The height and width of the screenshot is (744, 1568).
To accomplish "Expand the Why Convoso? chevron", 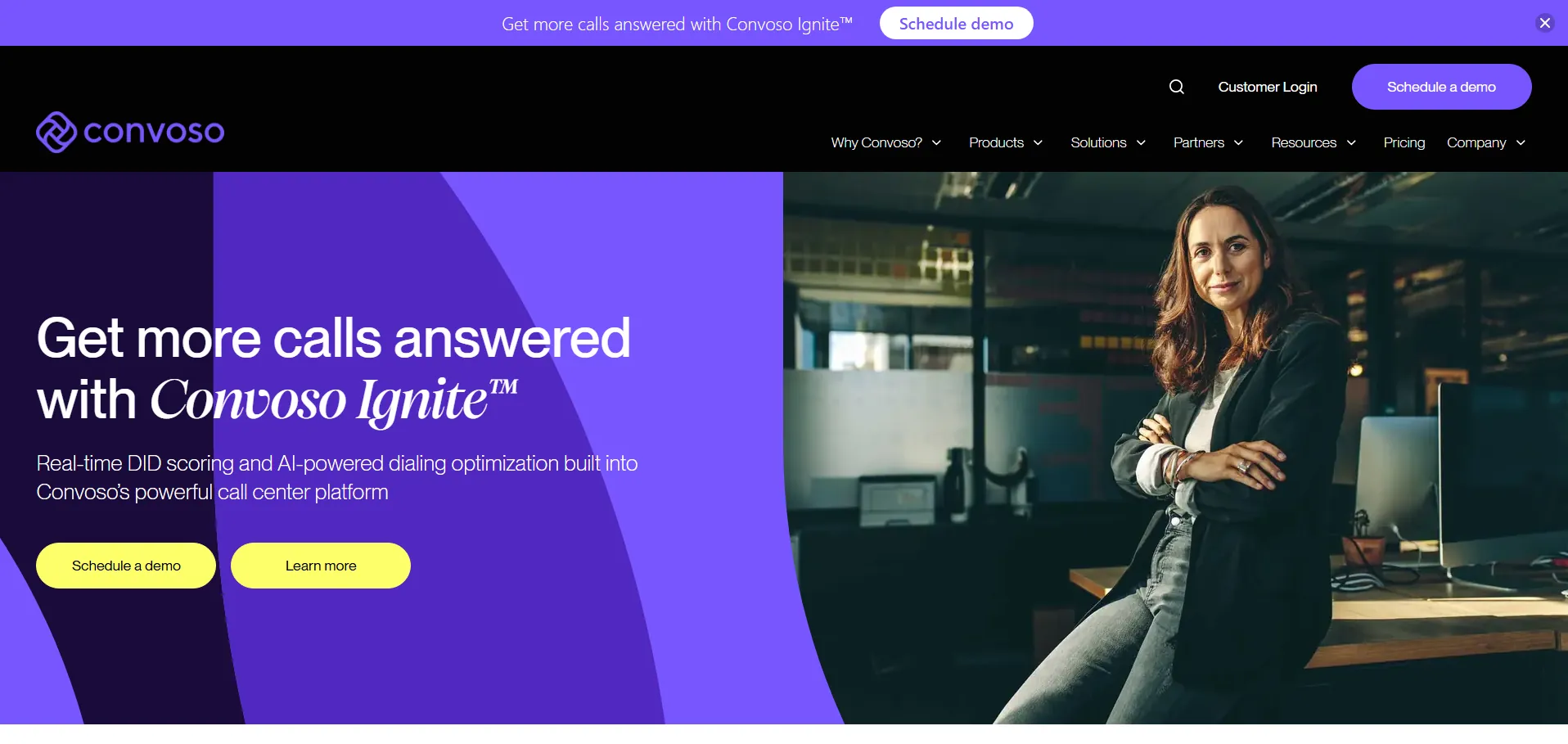I will pyautogui.click(x=936, y=142).
